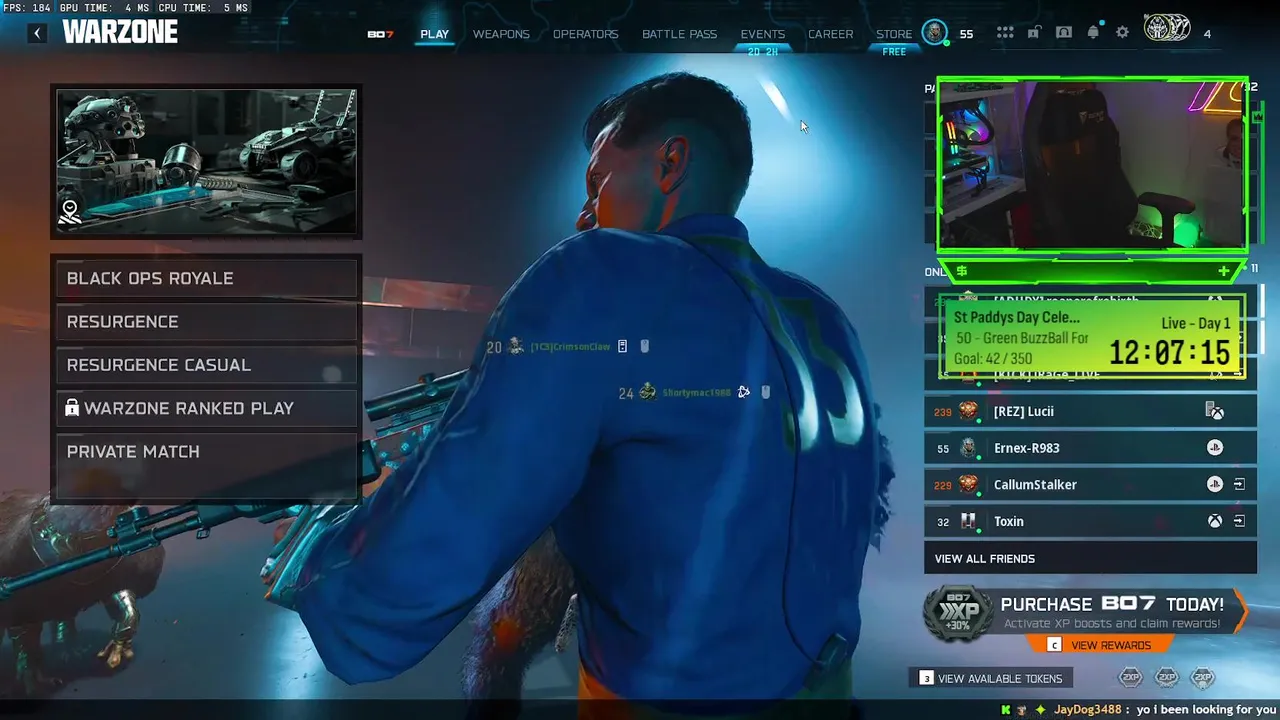The height and width of the screenshot is (720, 1280).
Task: Open the OPERATORS tab
Action: pos(585,34)
